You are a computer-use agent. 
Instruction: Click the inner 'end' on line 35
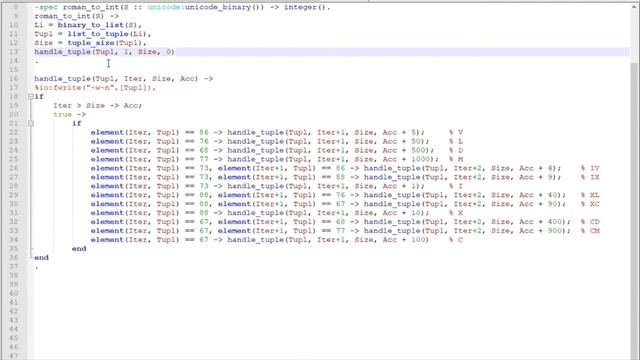tap(79, 249)
